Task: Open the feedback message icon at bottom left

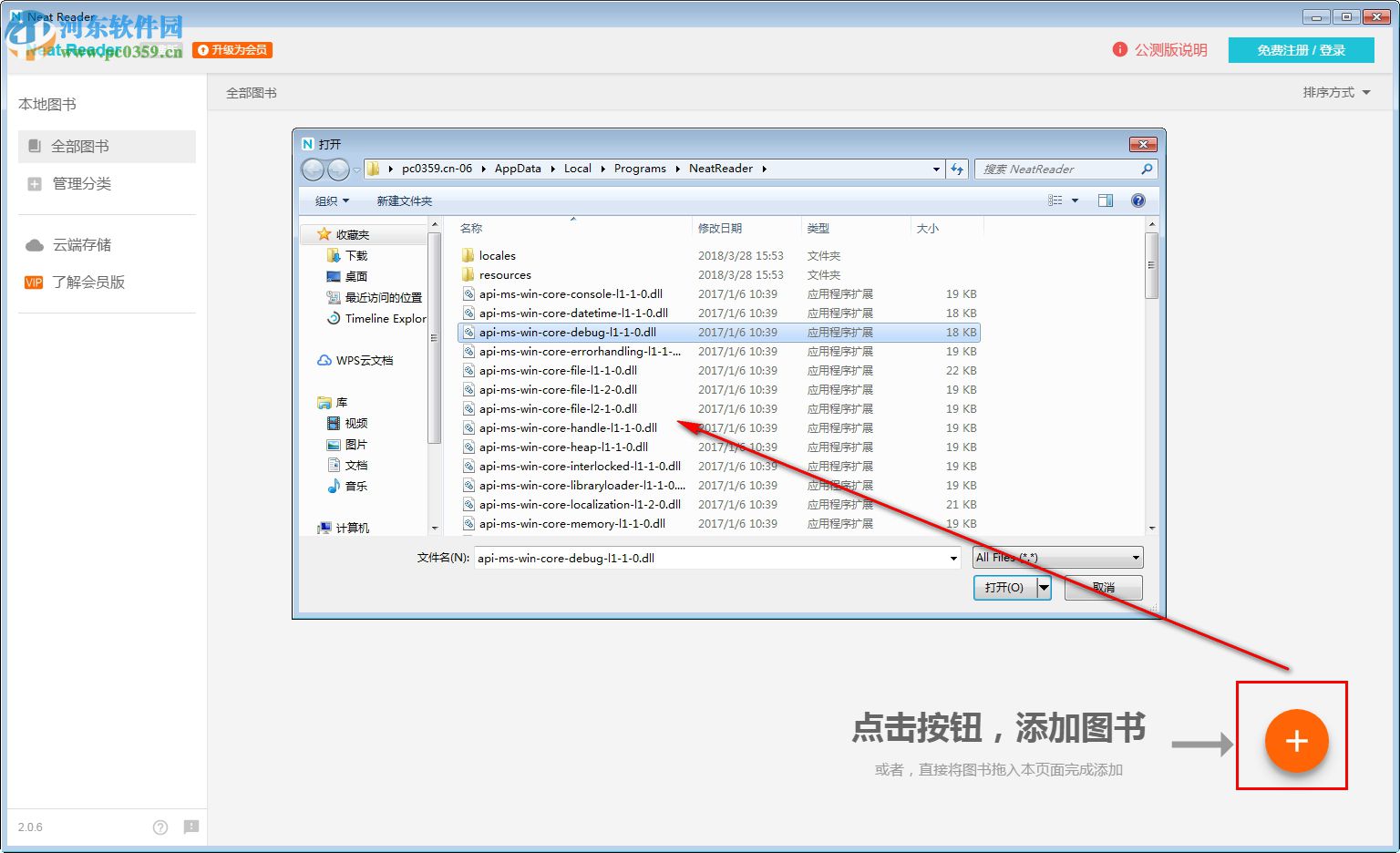Action: click(191, 827)
